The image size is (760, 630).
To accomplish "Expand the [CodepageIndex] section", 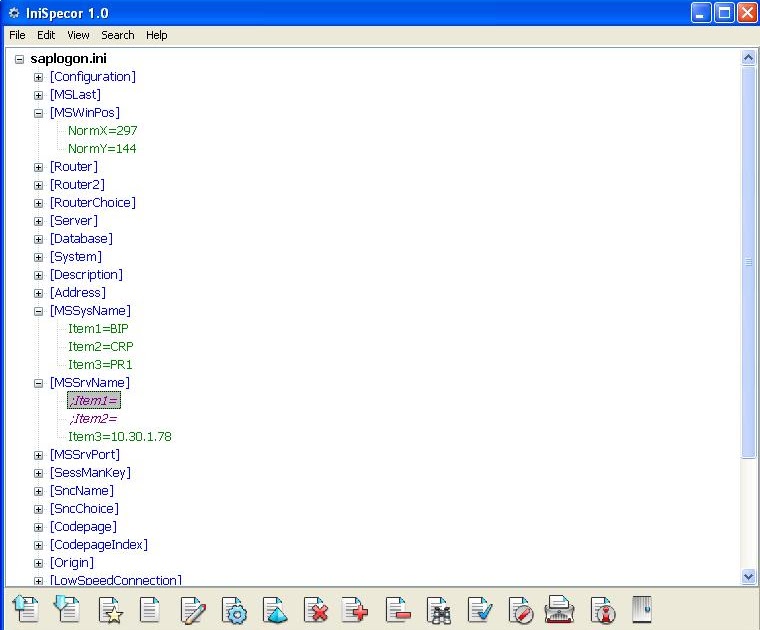I will (38, 545).
